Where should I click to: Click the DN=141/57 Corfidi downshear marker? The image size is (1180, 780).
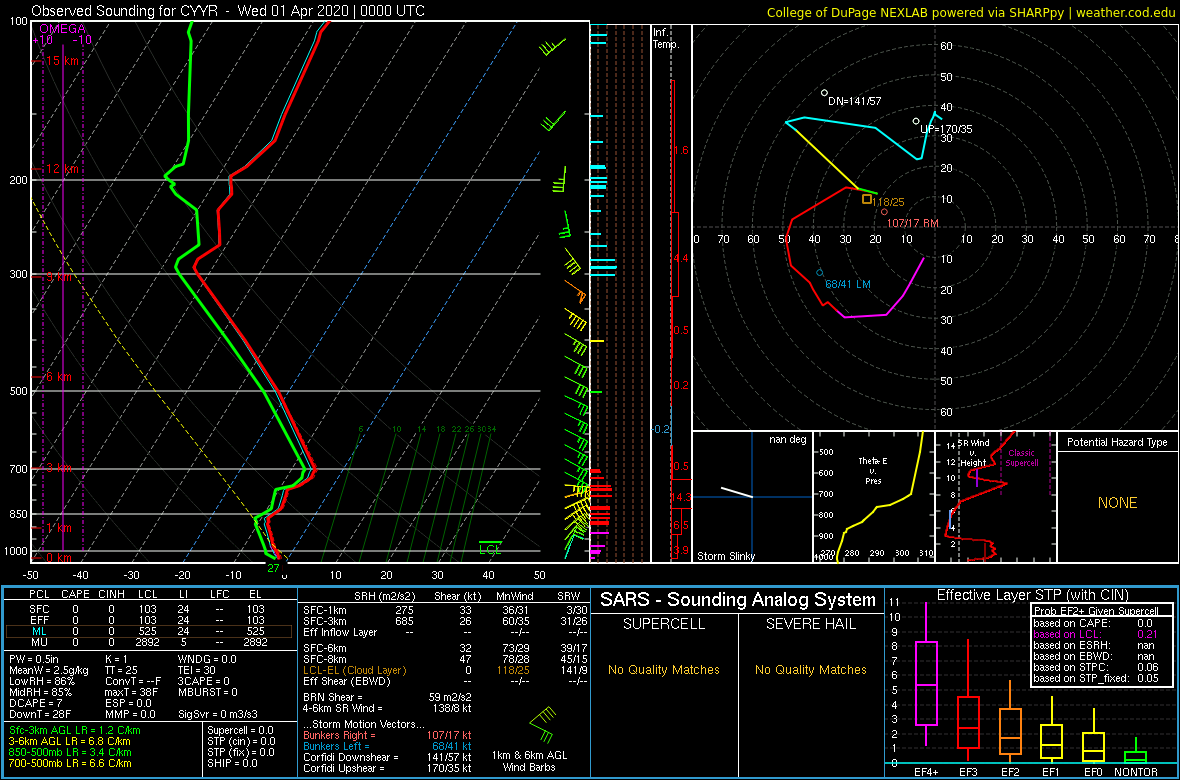(825, 93)
